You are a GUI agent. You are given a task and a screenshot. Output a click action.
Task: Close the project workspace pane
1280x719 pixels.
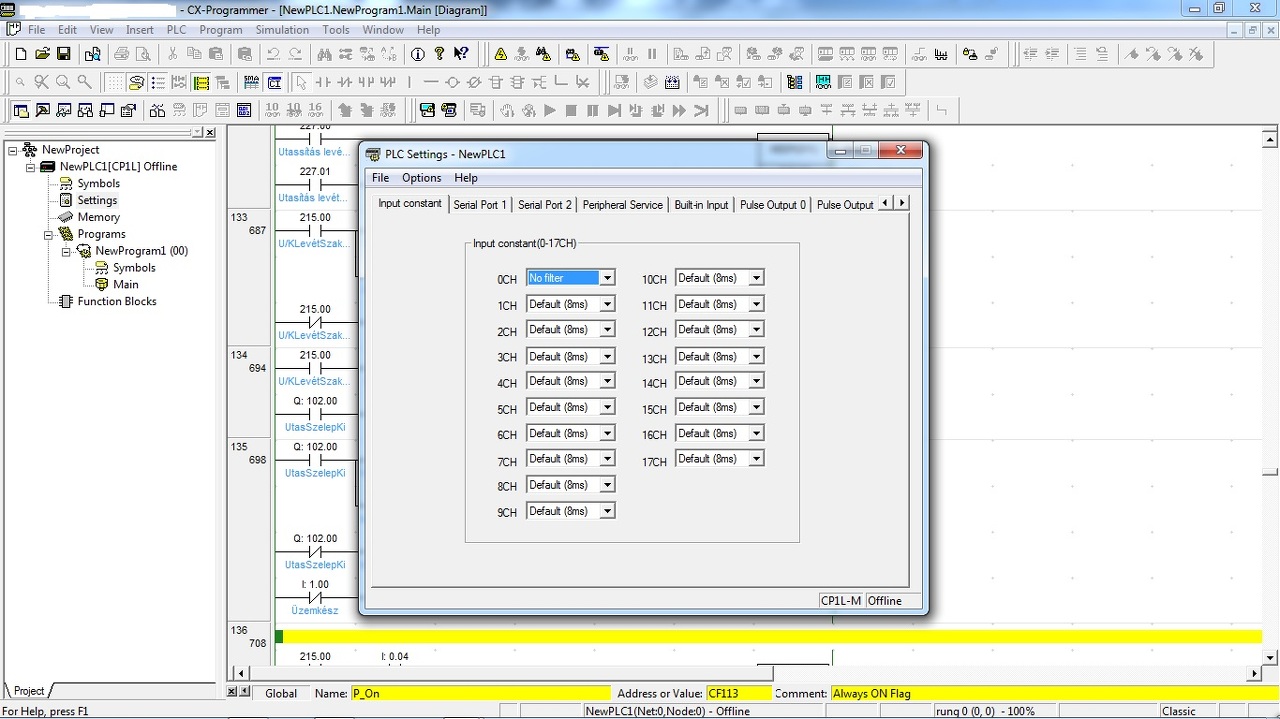tap(210, 132)
